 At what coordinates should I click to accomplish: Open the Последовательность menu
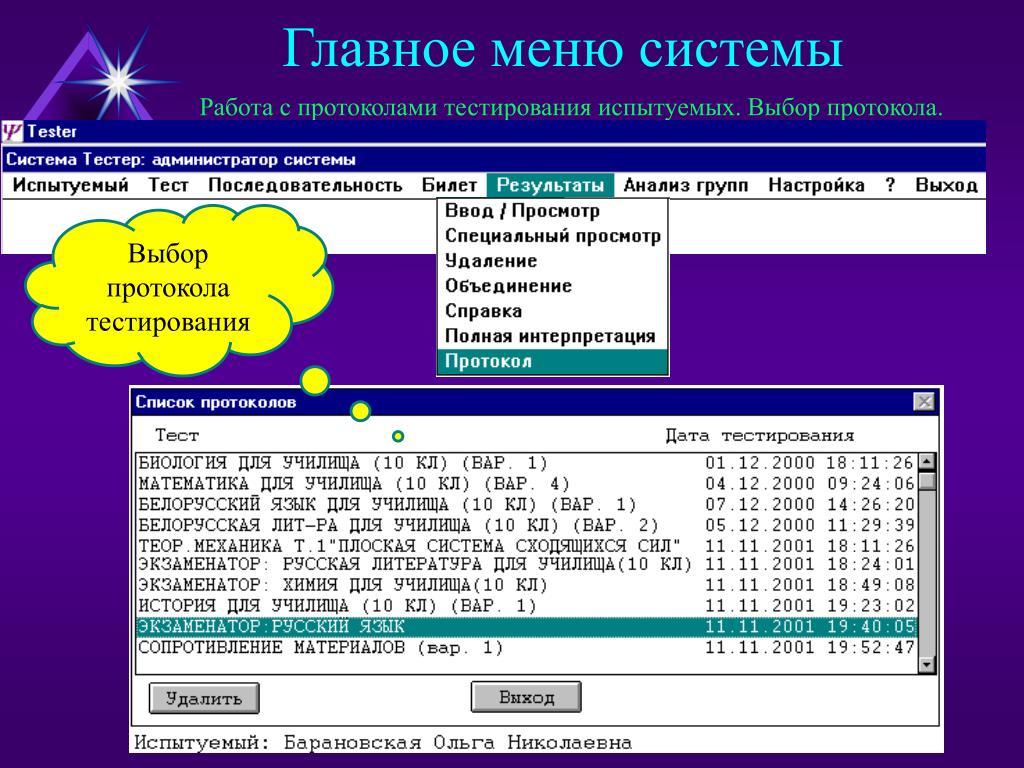pyautogui.click(x=305, y=185)
